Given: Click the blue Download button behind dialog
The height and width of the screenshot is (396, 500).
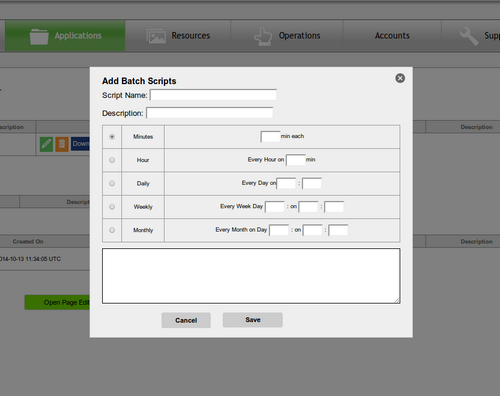Looking at the screenshot, I should (80, 144).
